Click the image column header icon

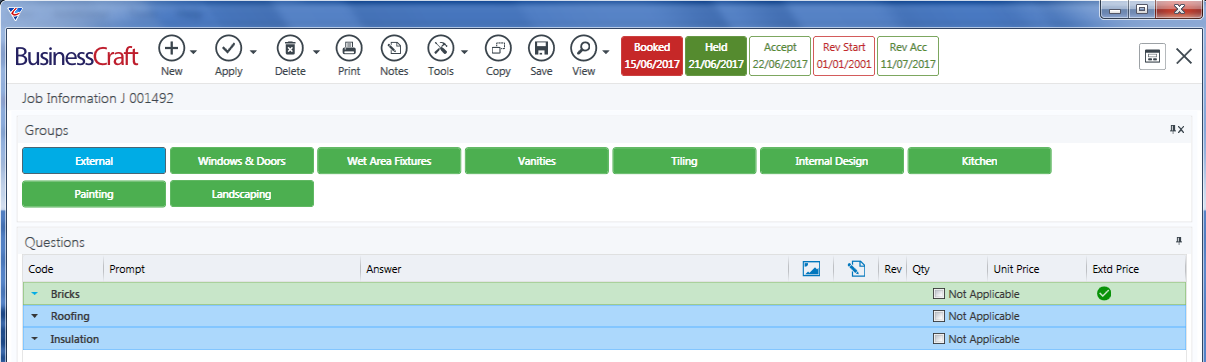(x=811, y=268)
